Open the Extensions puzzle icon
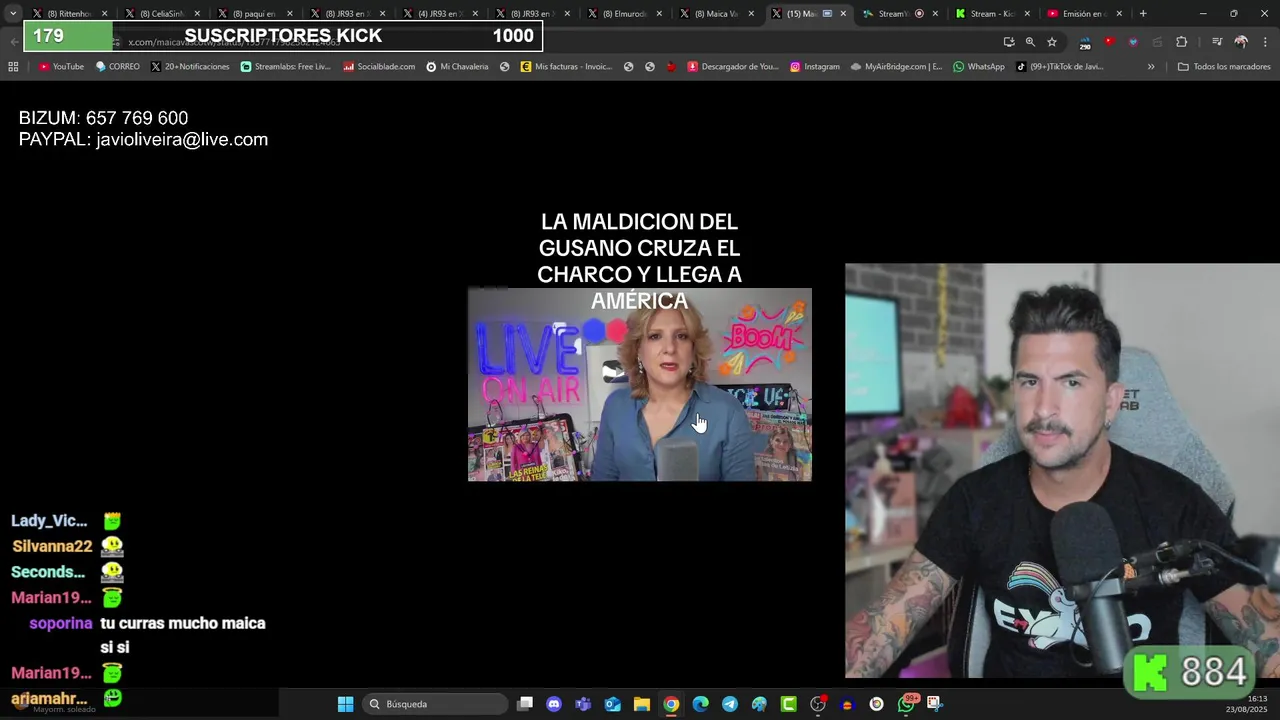The width and height of the screenshot is (1280, 720). (x=1182, y=42)
